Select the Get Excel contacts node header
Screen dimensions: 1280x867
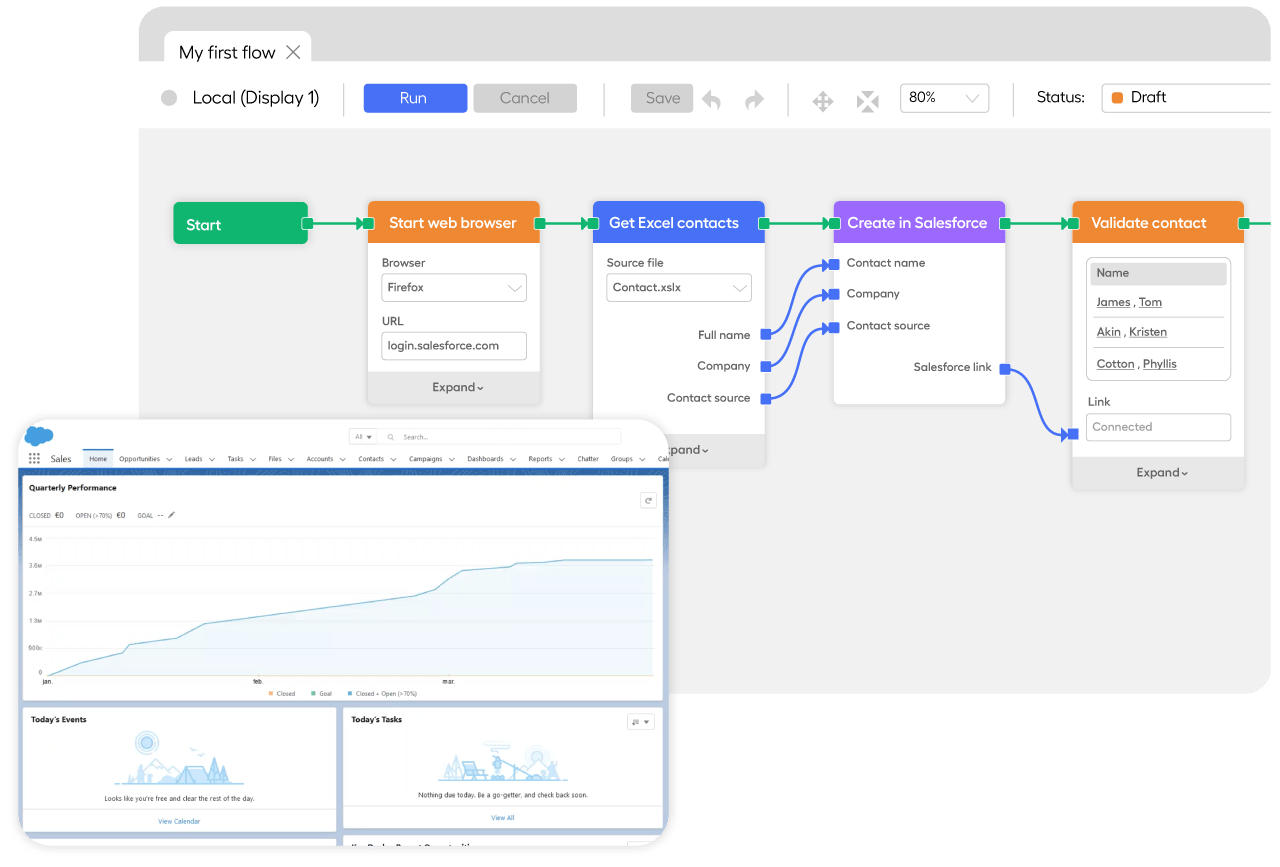tap(679, 223)
